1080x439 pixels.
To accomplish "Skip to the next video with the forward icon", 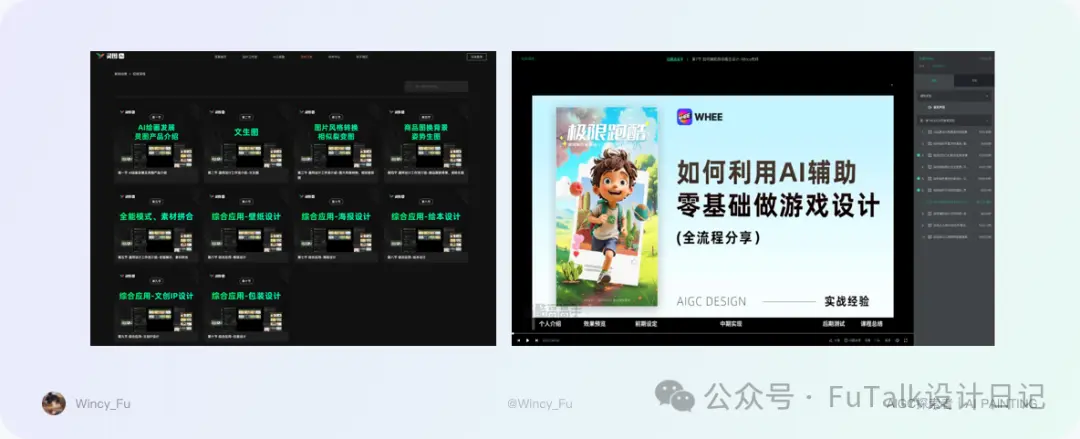I will pyautogui.click(x=537, y=340).
